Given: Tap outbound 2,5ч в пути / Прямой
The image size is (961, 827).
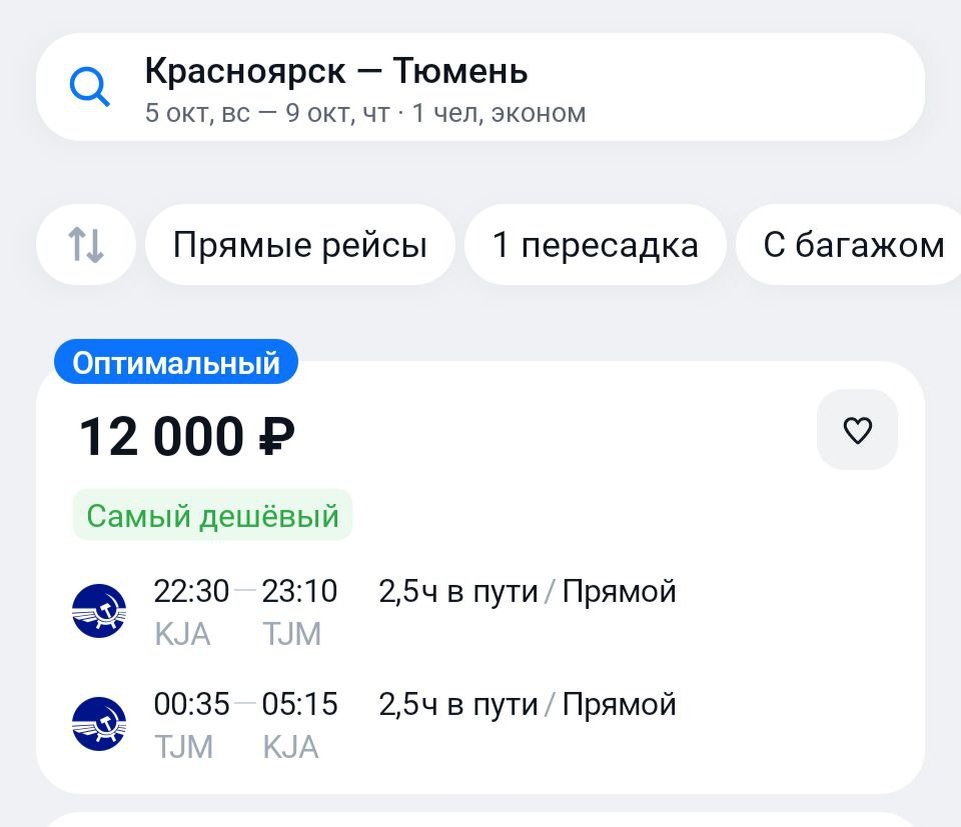Looking at the screenshot, I should (x=527, y=592).
